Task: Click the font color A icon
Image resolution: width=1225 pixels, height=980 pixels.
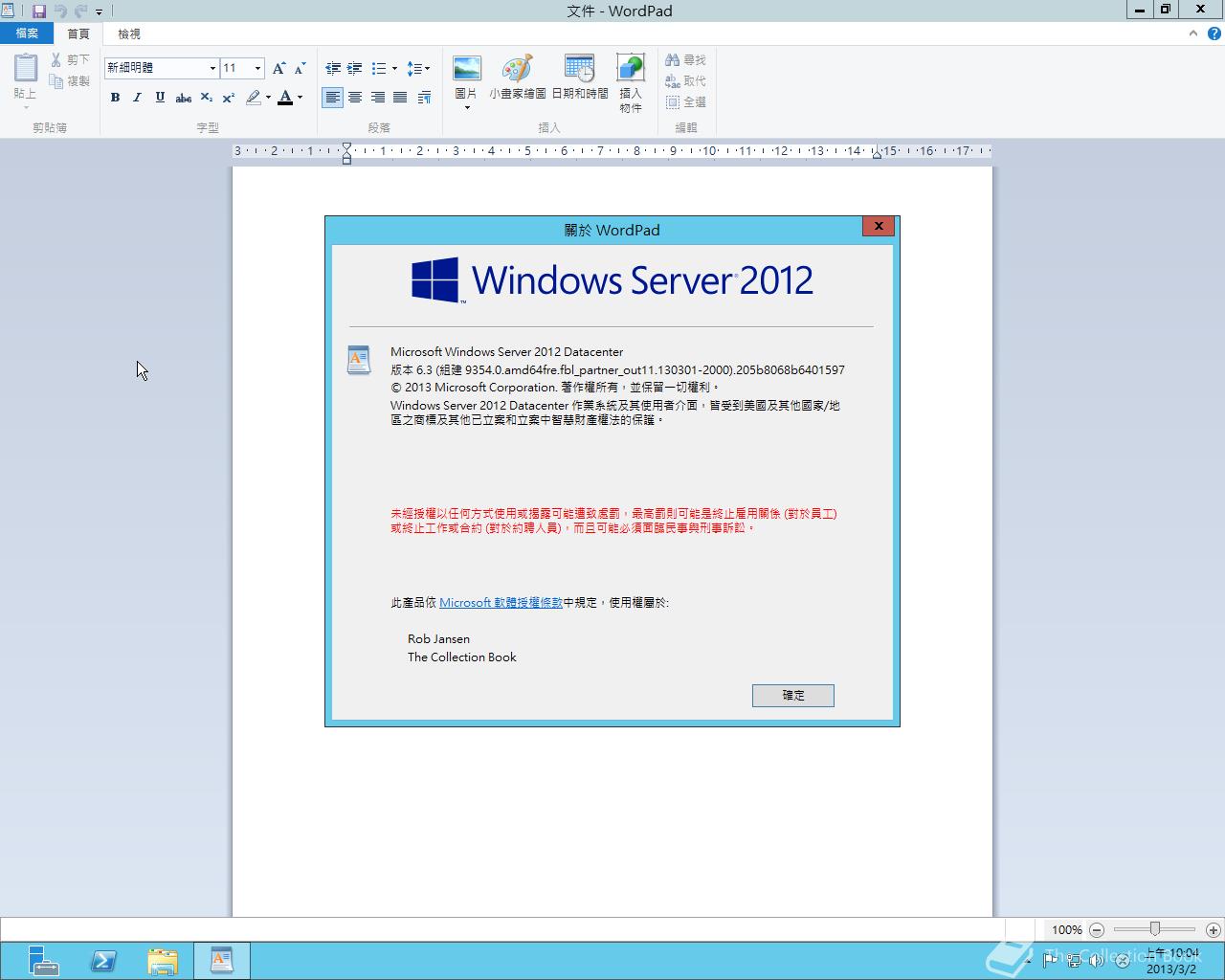Action: [x=284, y=98]
